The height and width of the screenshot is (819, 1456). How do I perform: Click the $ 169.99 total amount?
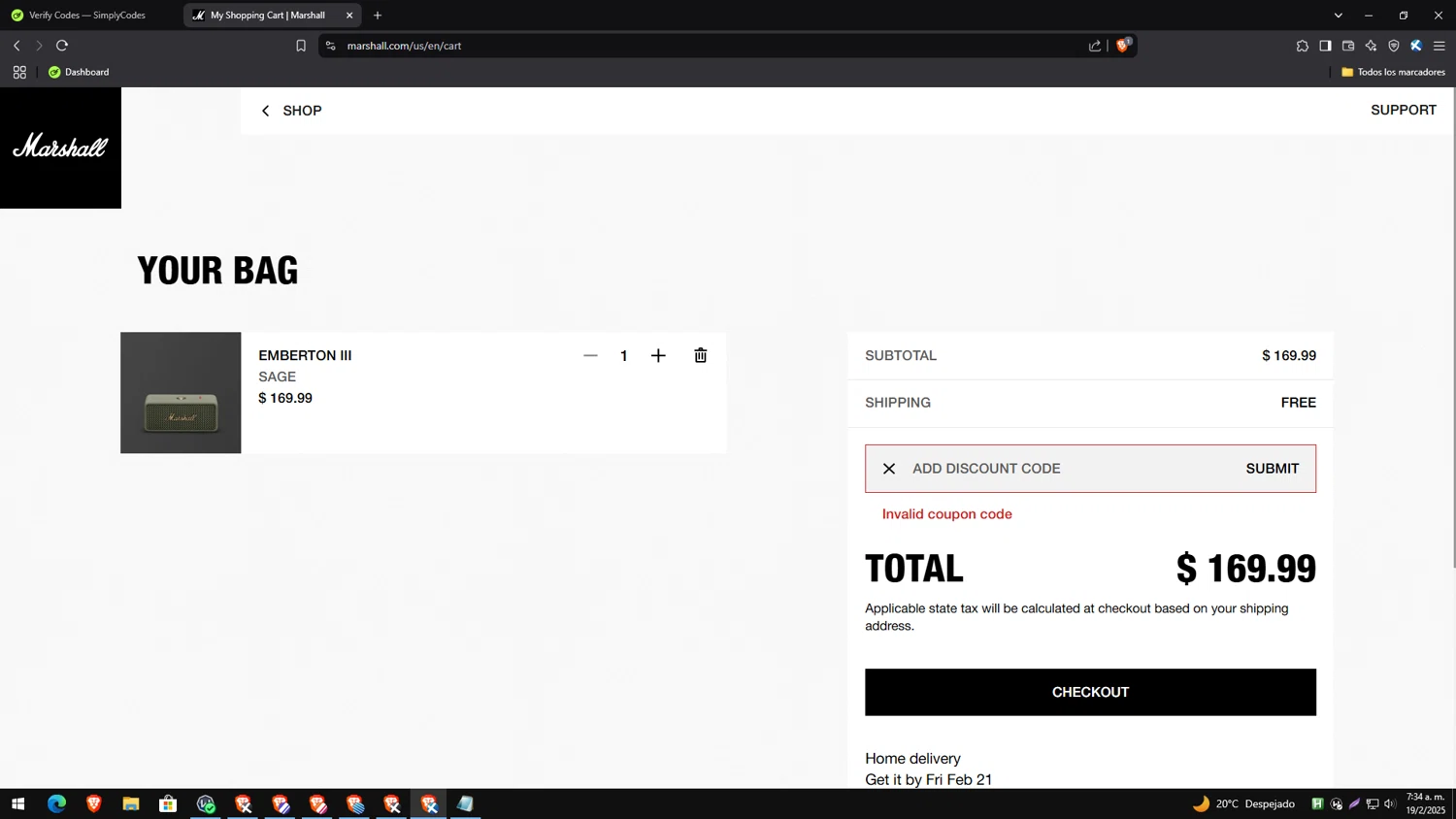1245,569
